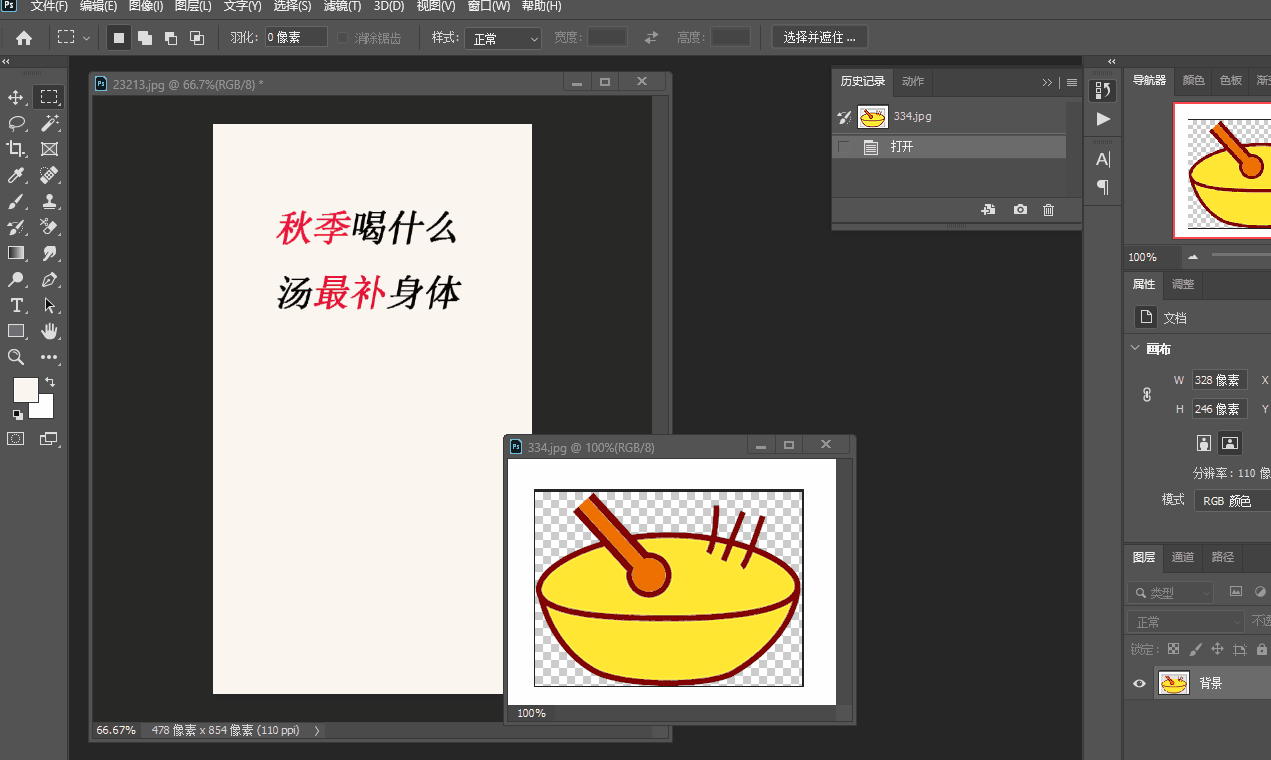
Task: Switch to the 通道 tab
Action: [1183, 557]
